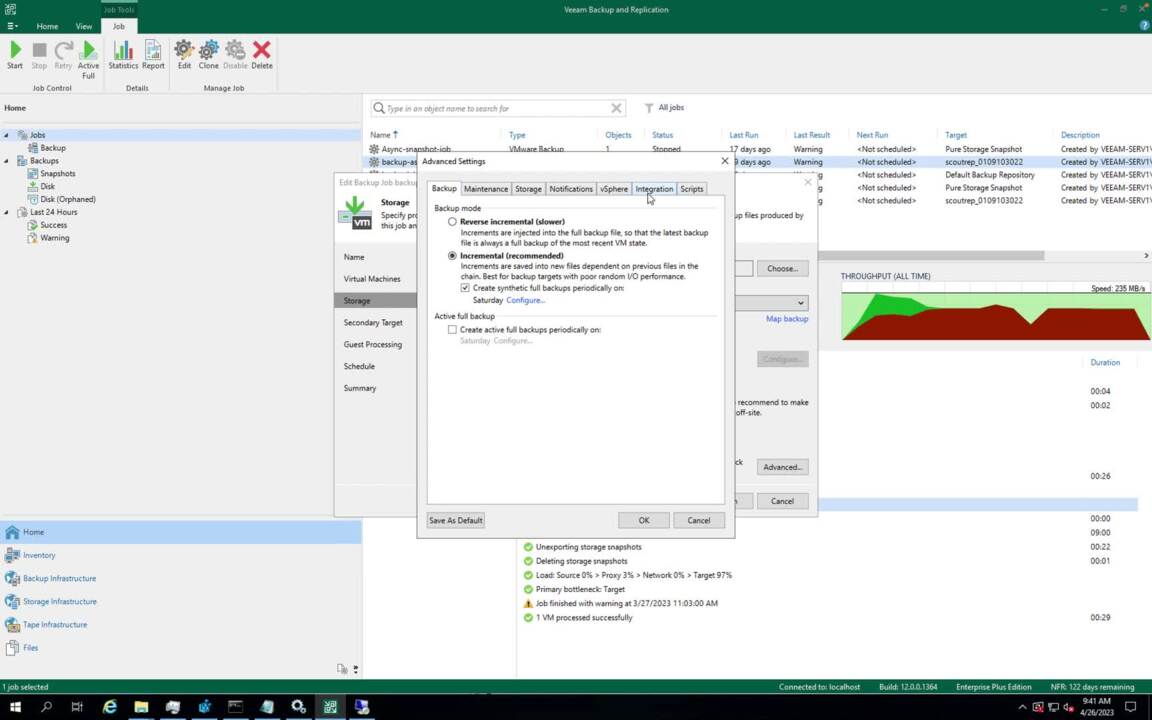
Task: Click the Save As Default button
Action: [456, 520]
